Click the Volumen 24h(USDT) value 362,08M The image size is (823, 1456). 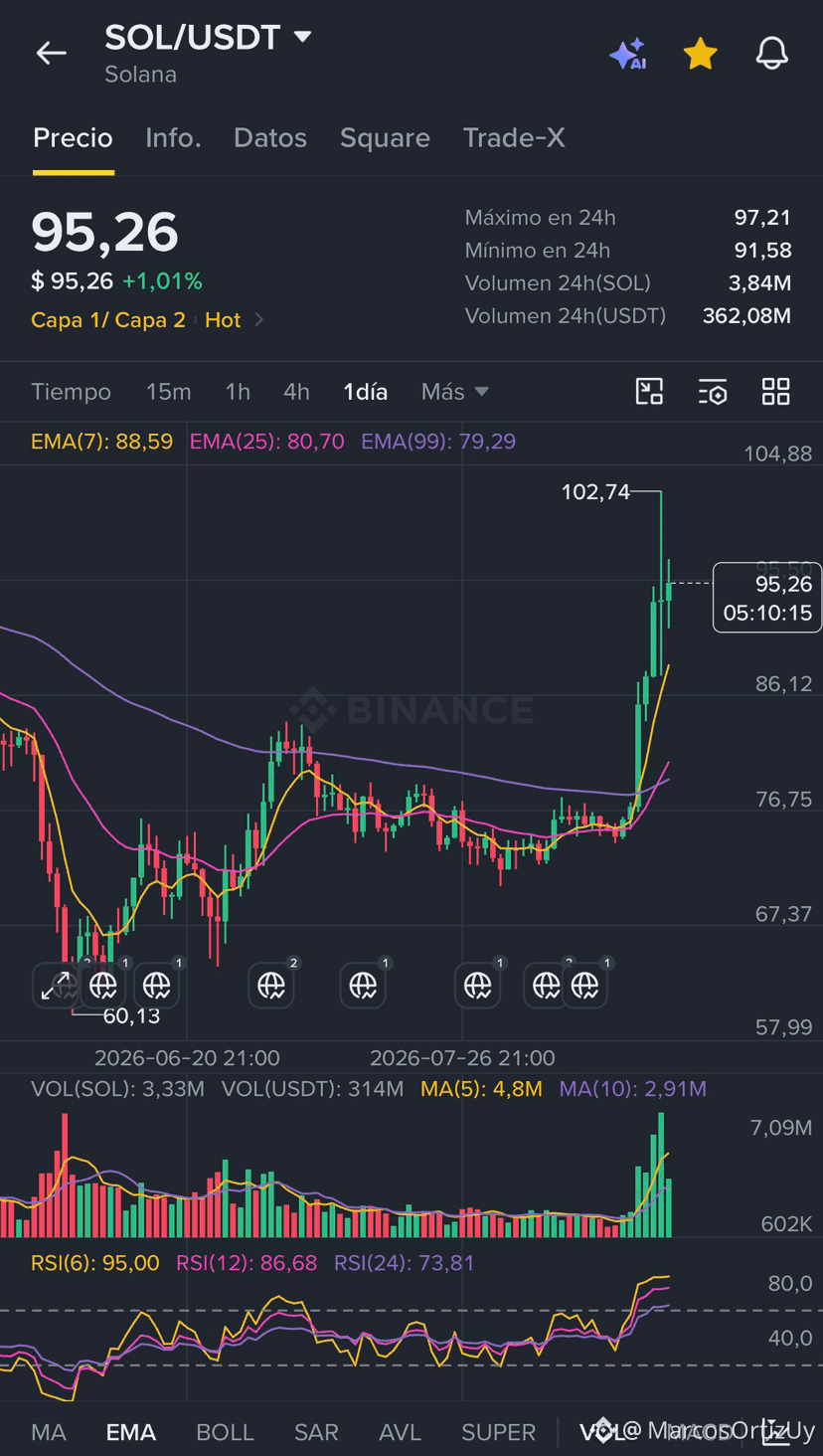tap(746, 316)
